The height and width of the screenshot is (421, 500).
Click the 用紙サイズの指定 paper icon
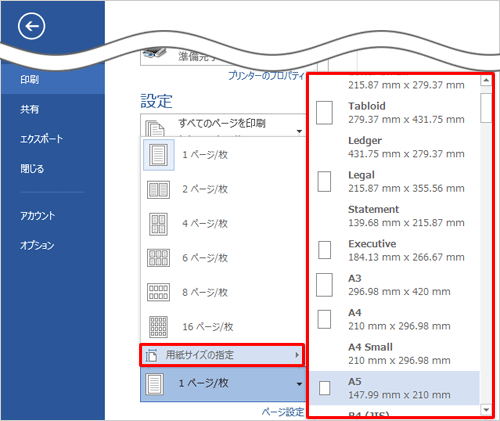[151, 355]
